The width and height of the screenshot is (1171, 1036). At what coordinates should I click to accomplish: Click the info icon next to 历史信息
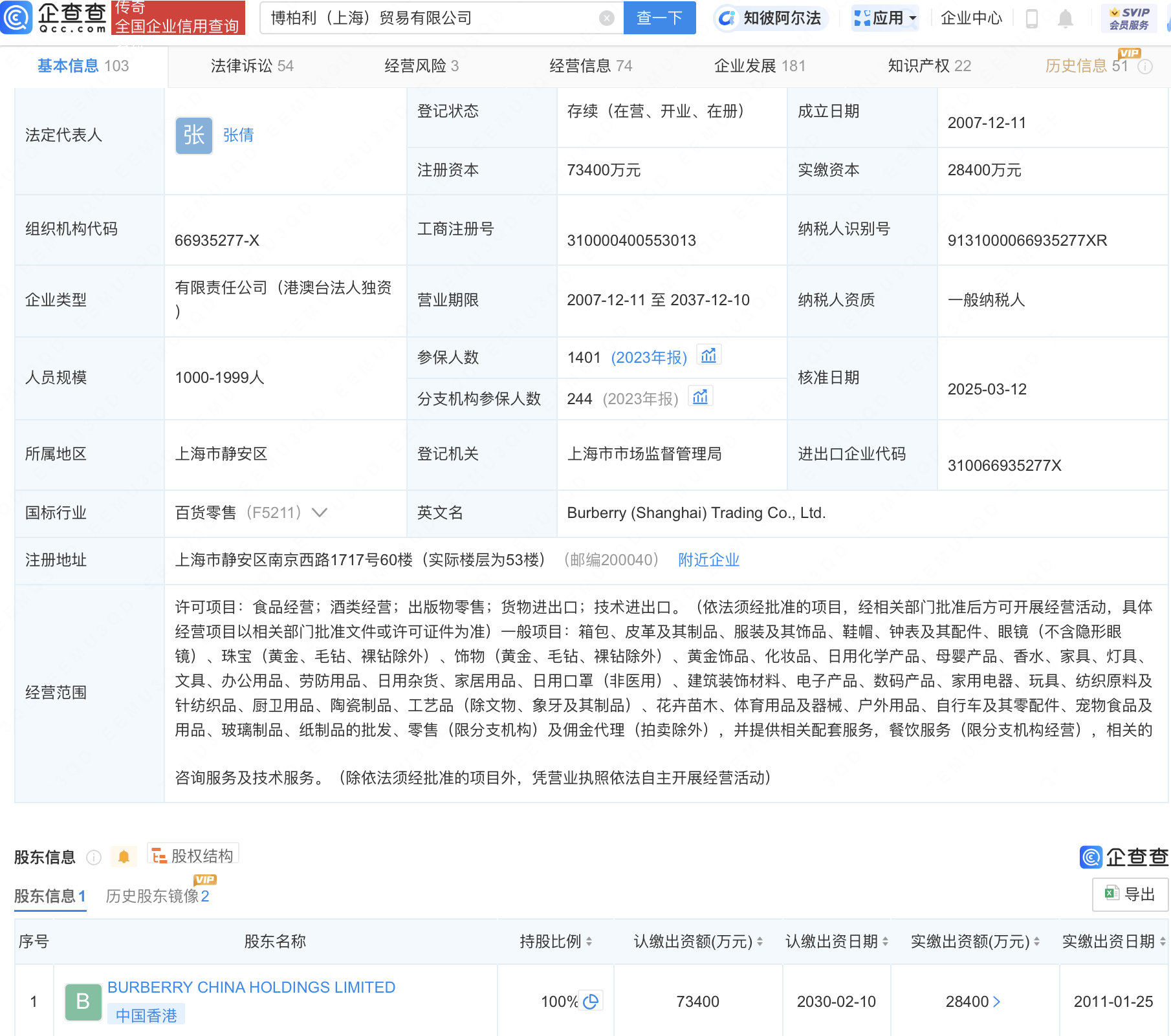click(1145, 67)
